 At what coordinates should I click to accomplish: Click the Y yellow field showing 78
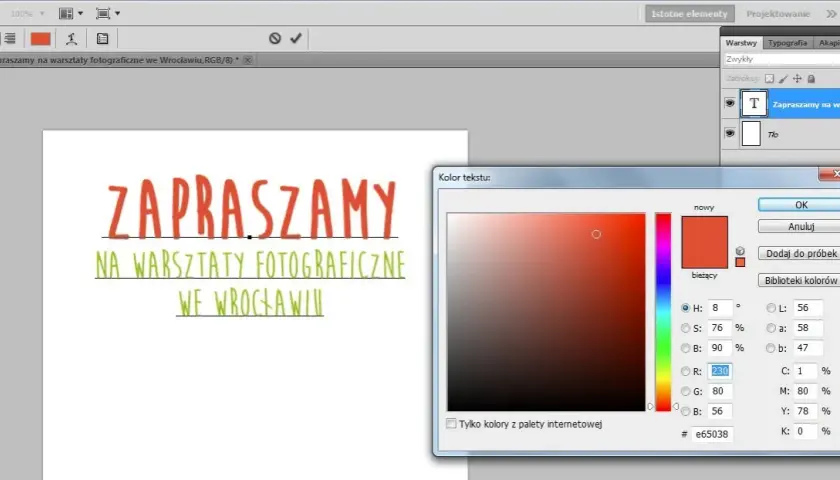[805, 411]
